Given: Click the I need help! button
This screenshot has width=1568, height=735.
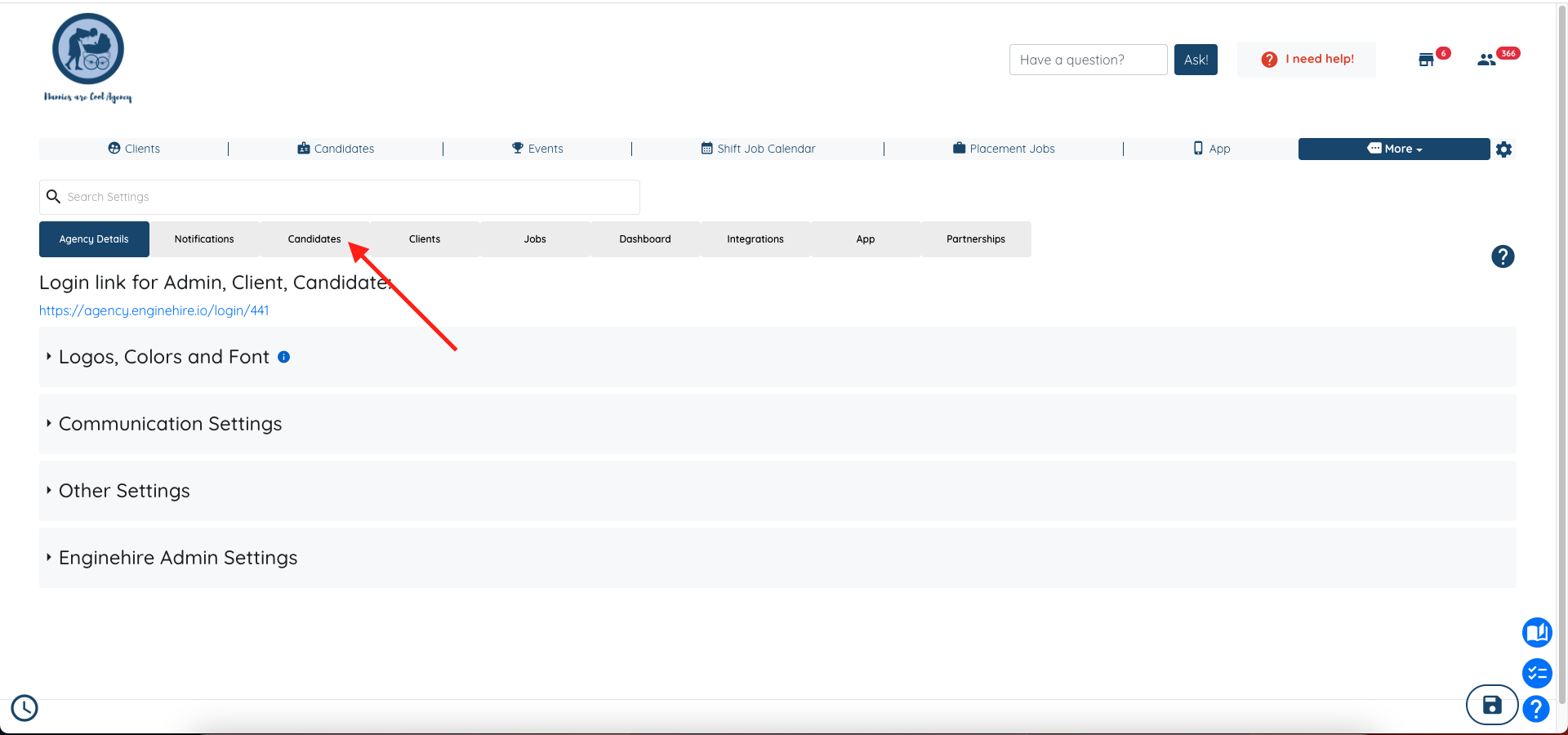Looking at the screenshot, I should click(x=1307, y=59).
